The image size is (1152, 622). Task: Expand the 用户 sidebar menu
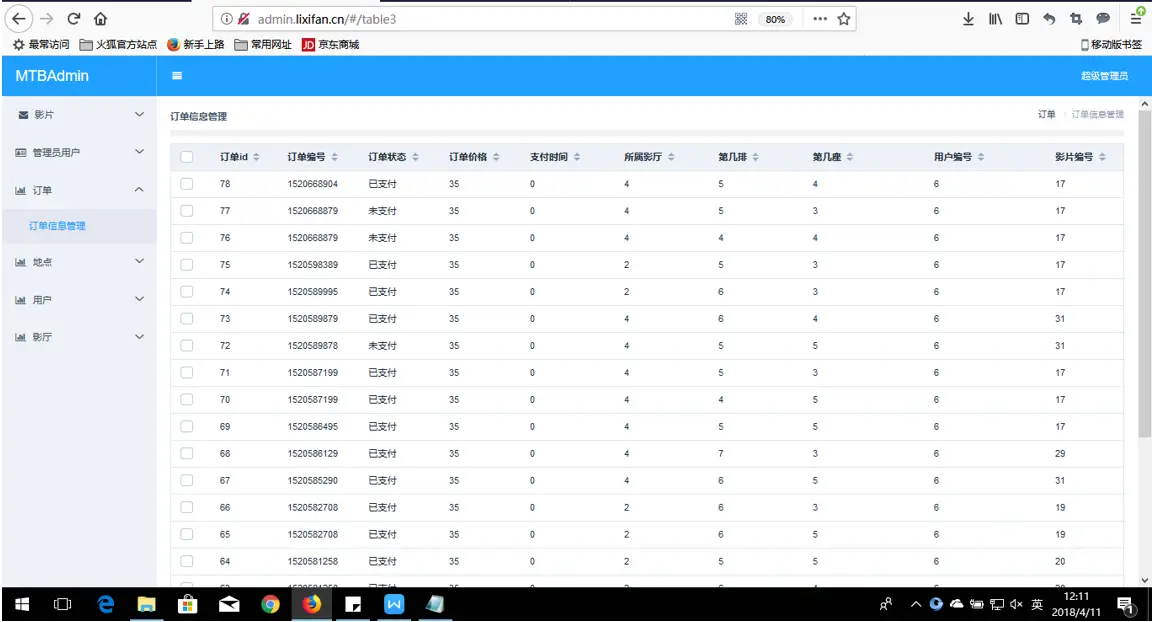pos(79,300)
